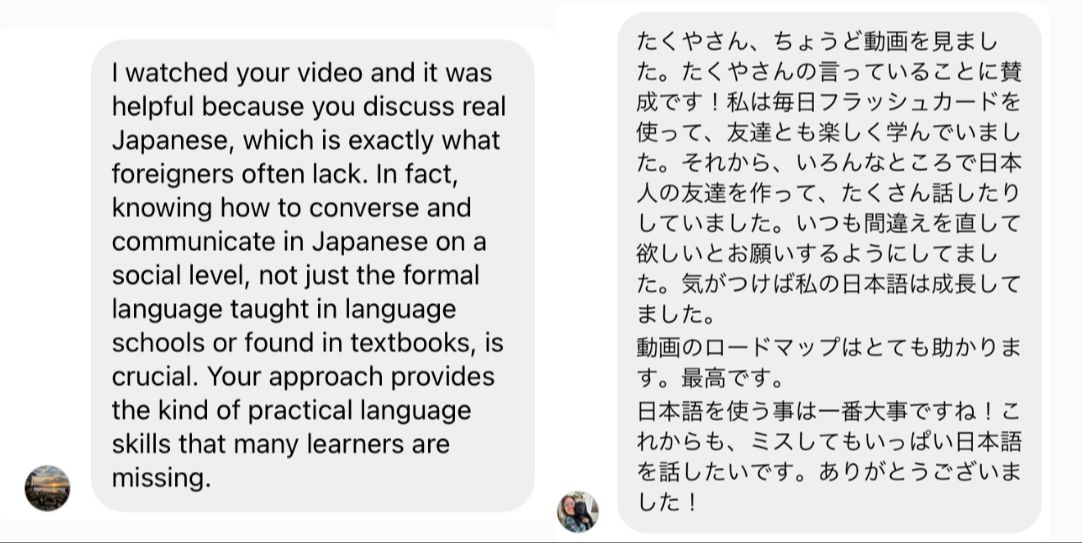Click the line 'schools or found in textbooks, is'

point(308,343)
